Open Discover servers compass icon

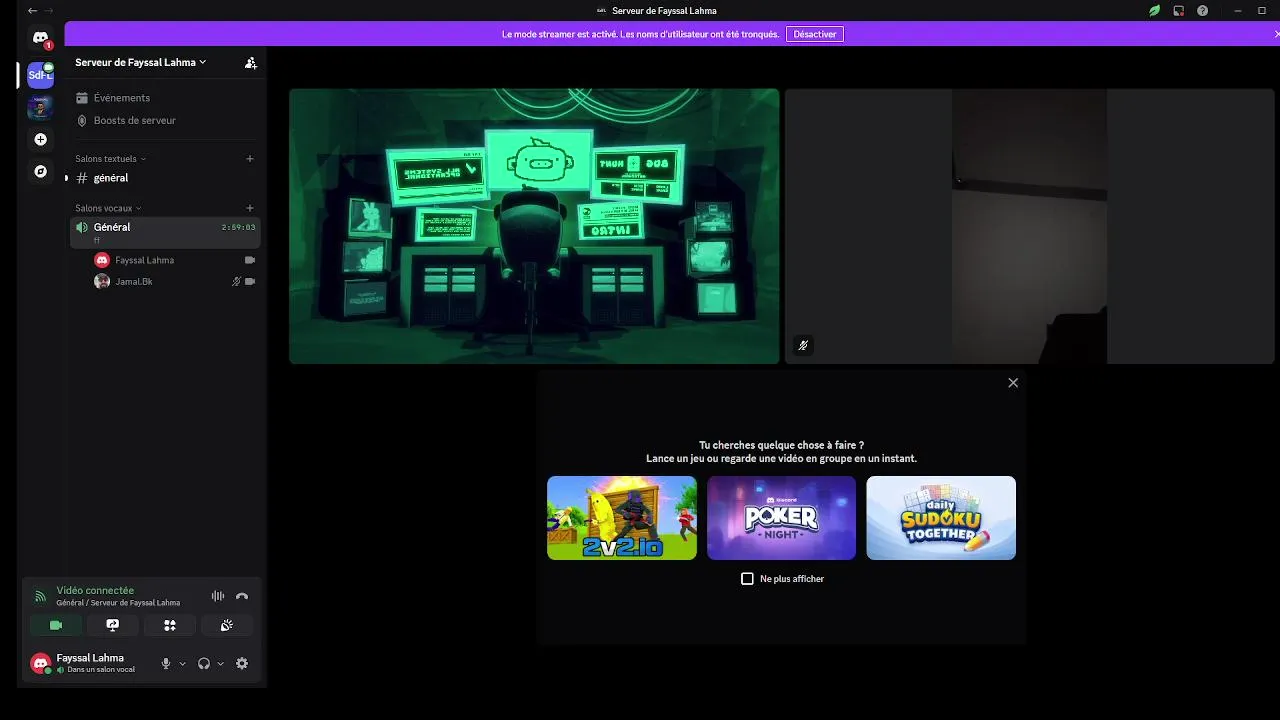click(x=41, y=171)
